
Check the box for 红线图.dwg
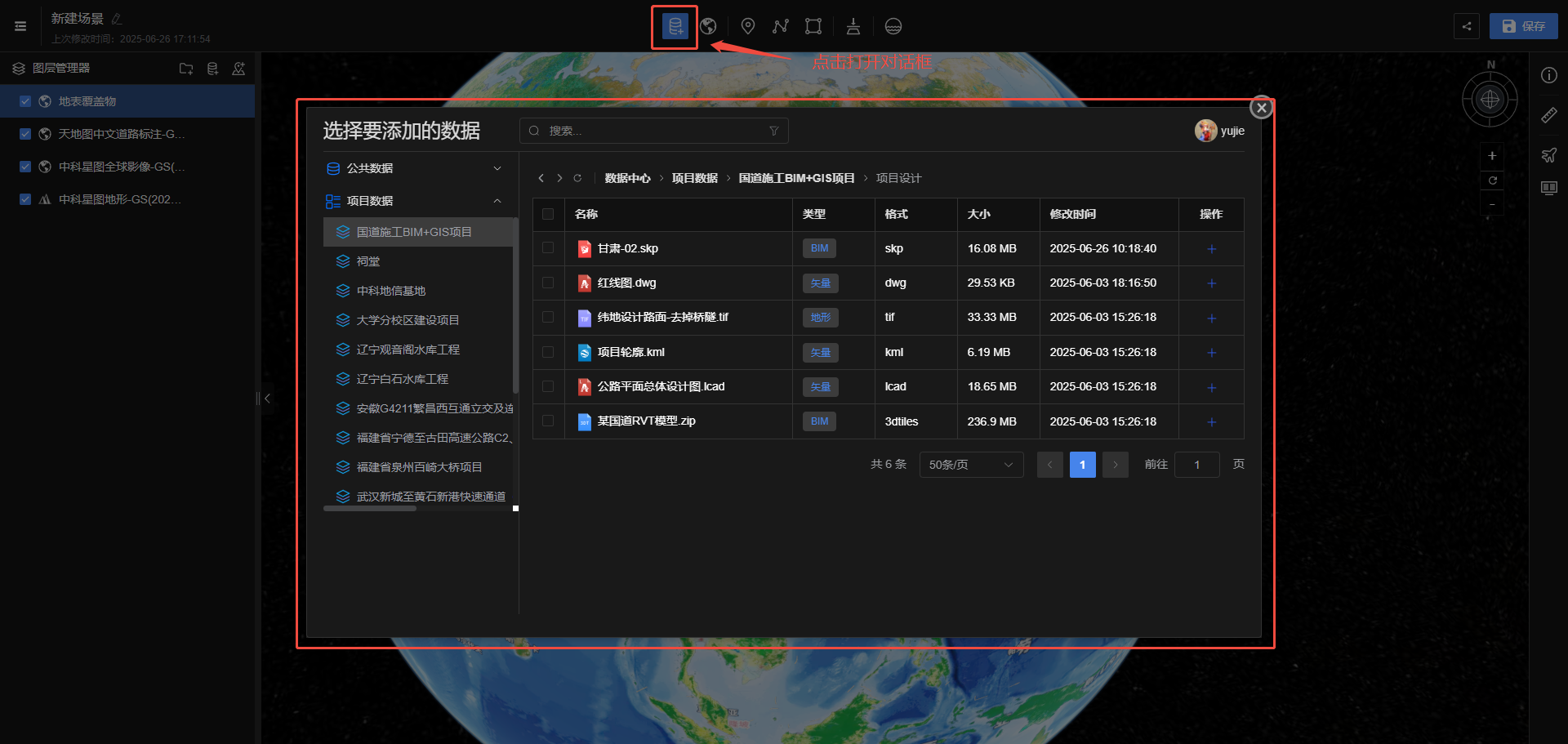548,283
